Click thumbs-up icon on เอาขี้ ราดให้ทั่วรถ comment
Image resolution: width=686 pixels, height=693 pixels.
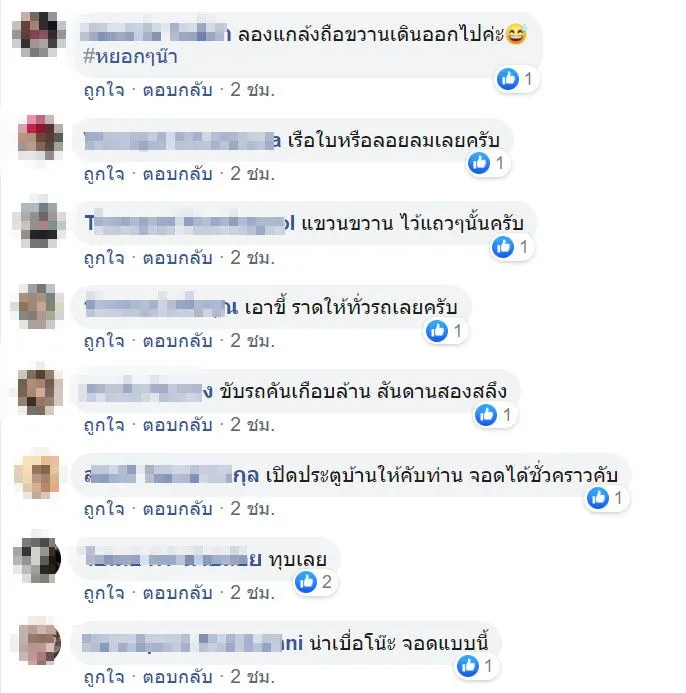tap(437, 331)
